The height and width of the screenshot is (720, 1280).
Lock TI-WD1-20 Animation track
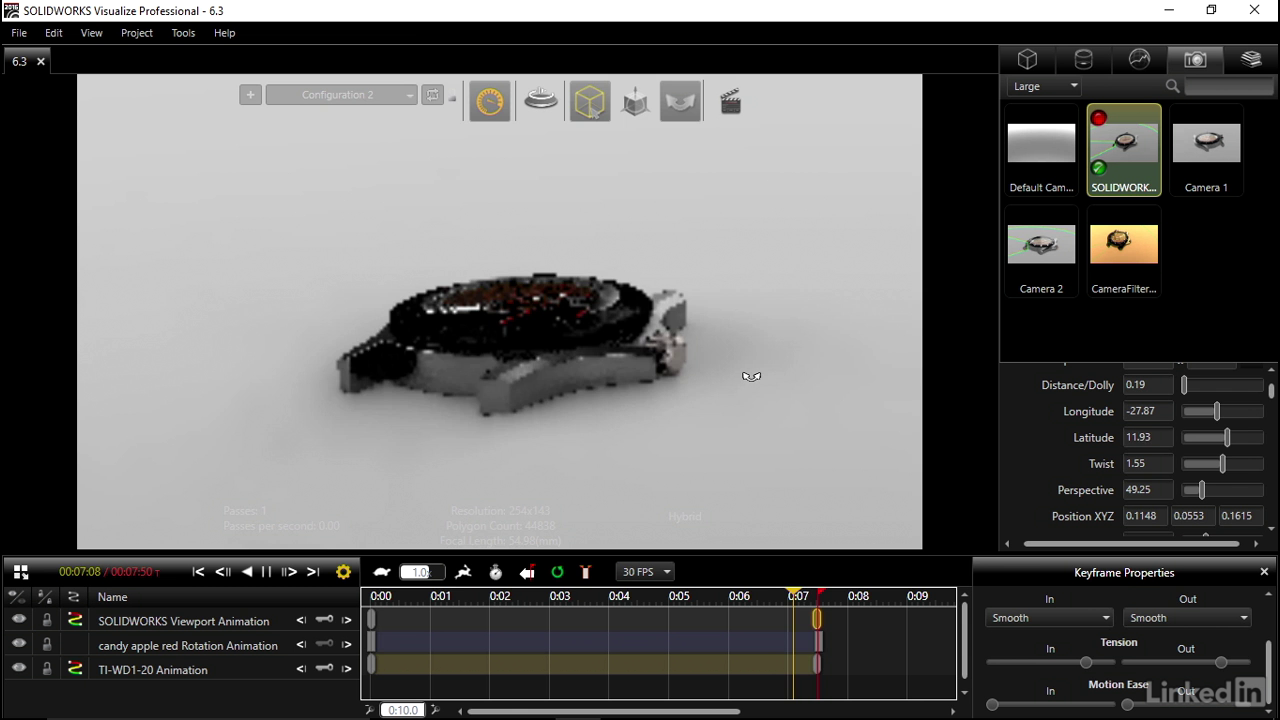point(46,668)
